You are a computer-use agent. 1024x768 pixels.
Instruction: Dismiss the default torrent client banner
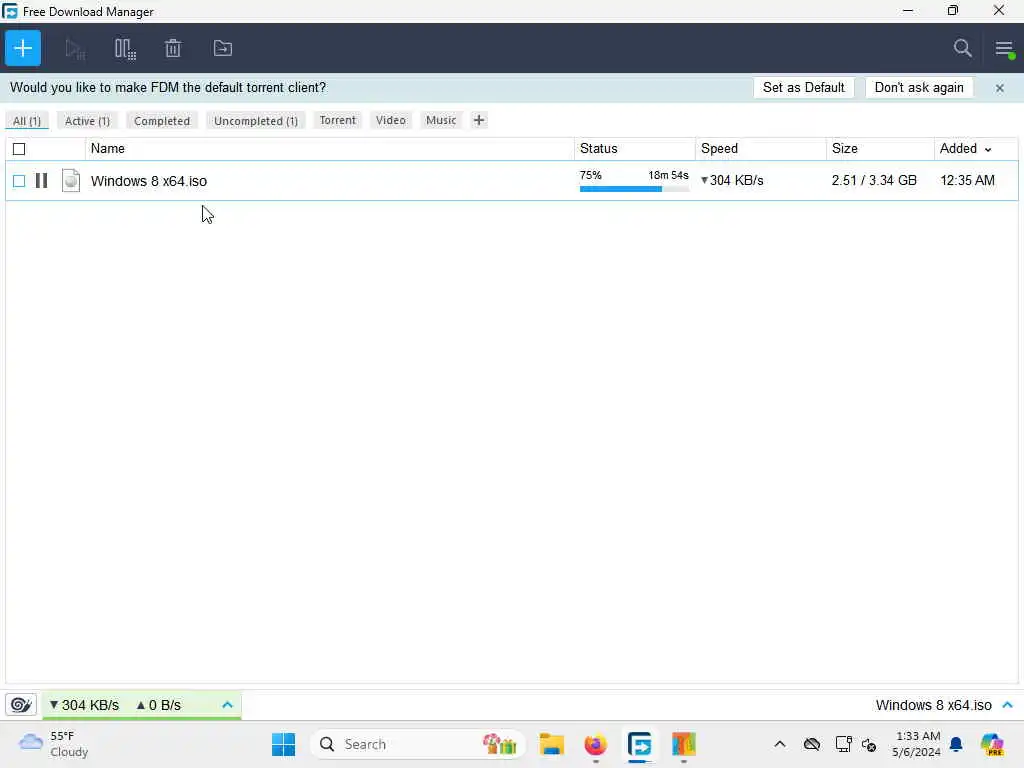(999, 88)
